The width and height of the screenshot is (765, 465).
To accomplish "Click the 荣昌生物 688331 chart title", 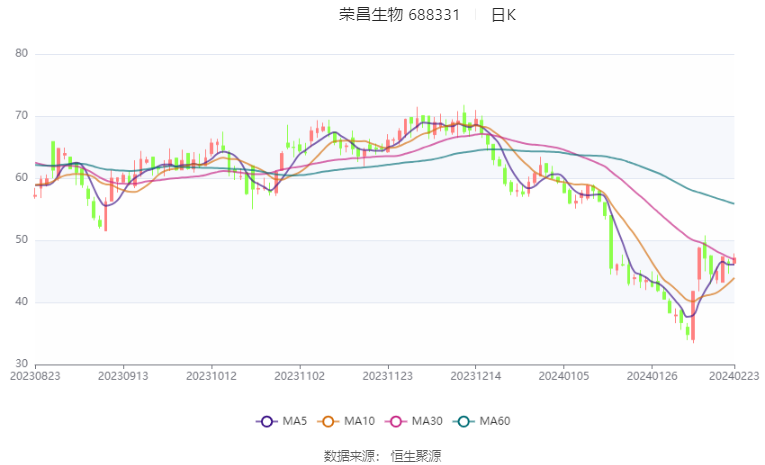I will coord(399,15).
